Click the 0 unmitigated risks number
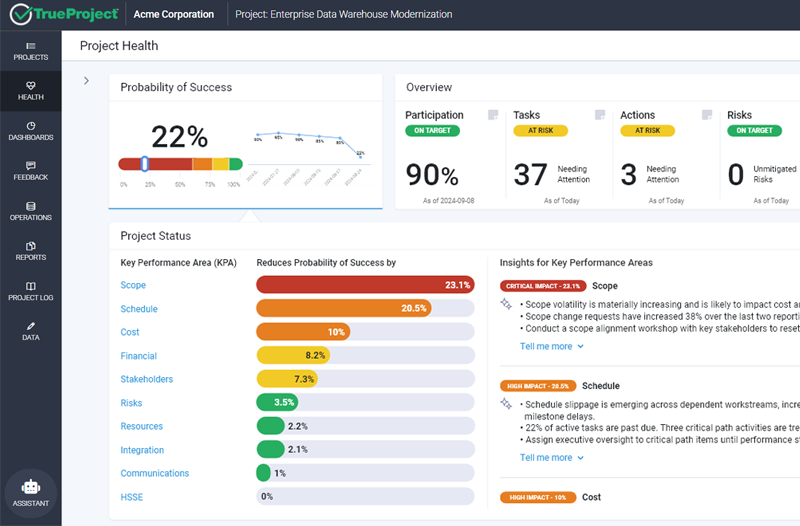Viewport: 800px width, 526px height. pos(736,174)
